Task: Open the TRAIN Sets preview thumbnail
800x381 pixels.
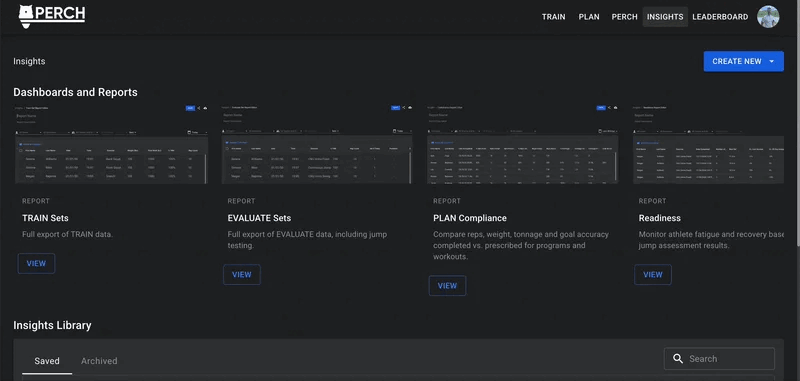Action: coord(111,144)
